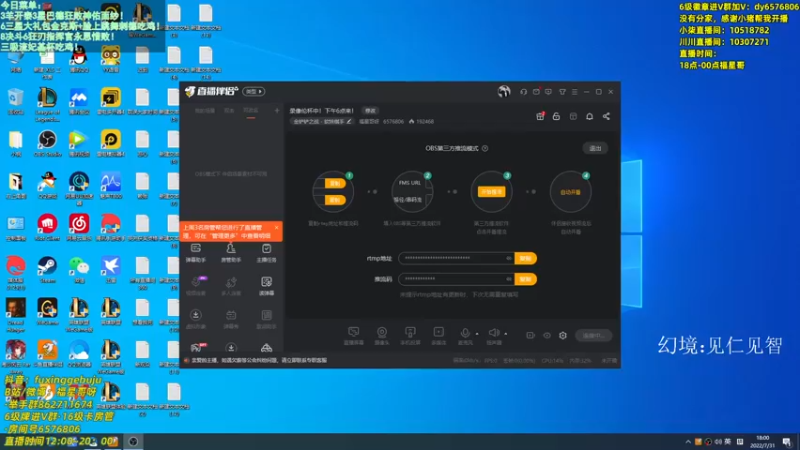800x450 pixels.
Task: Switch the 英 input method indicator
Action: pyautogui.click(x=727, y=442)
